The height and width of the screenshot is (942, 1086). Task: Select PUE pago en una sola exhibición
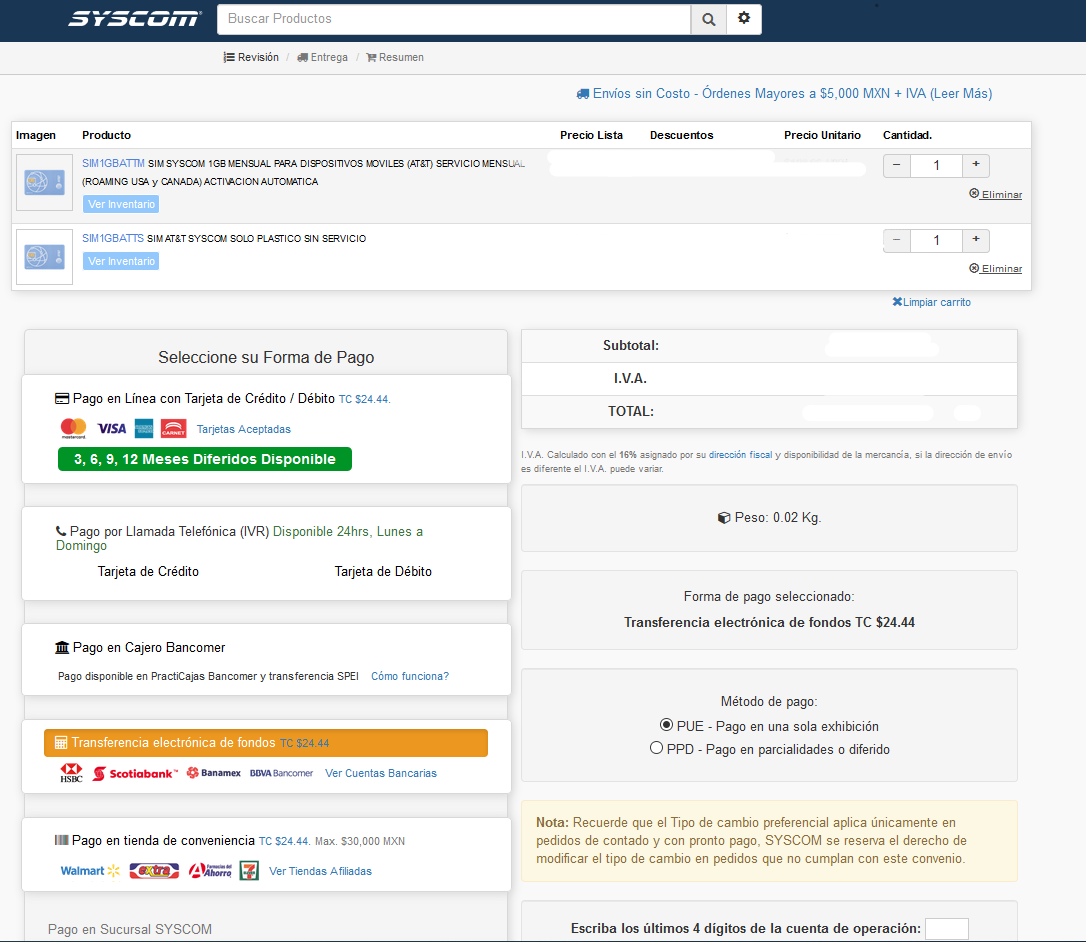point(666,725)
